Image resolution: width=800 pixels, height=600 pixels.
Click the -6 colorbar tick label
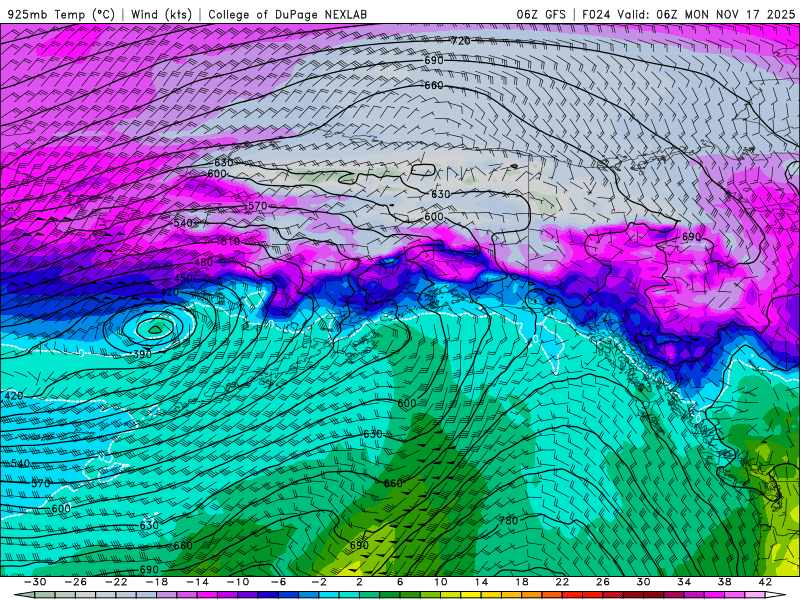278,582
